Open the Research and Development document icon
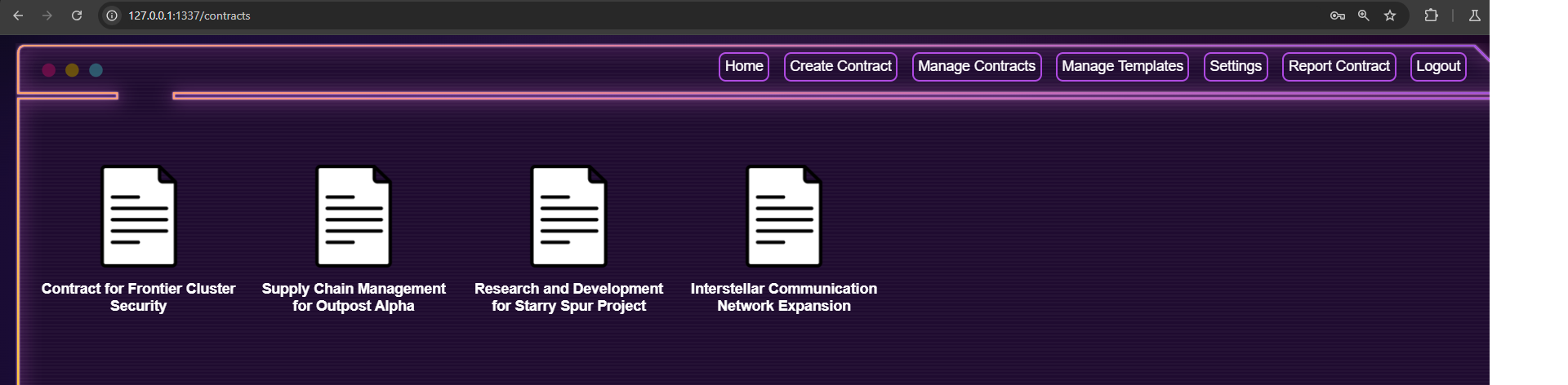 click(x=568, y=216)
